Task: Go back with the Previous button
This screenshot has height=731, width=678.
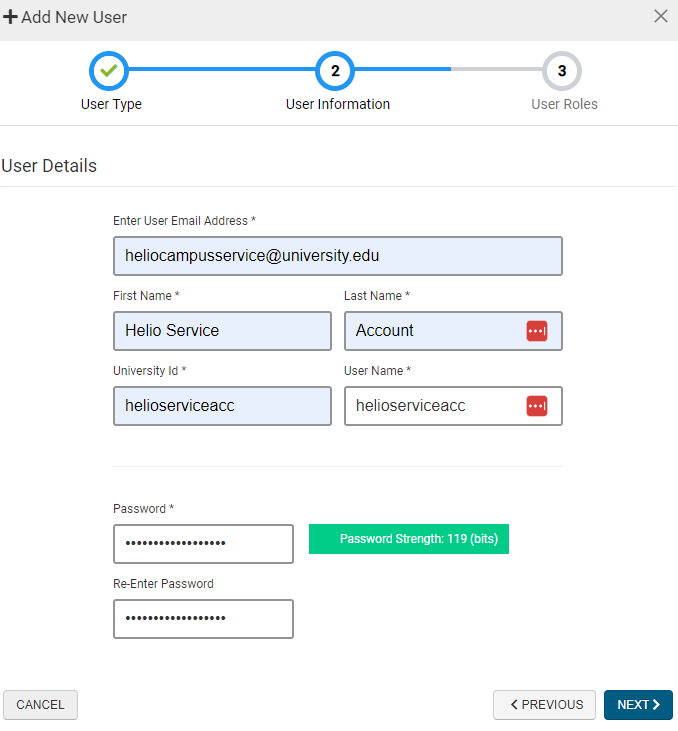Action: [x=544, y=705]
